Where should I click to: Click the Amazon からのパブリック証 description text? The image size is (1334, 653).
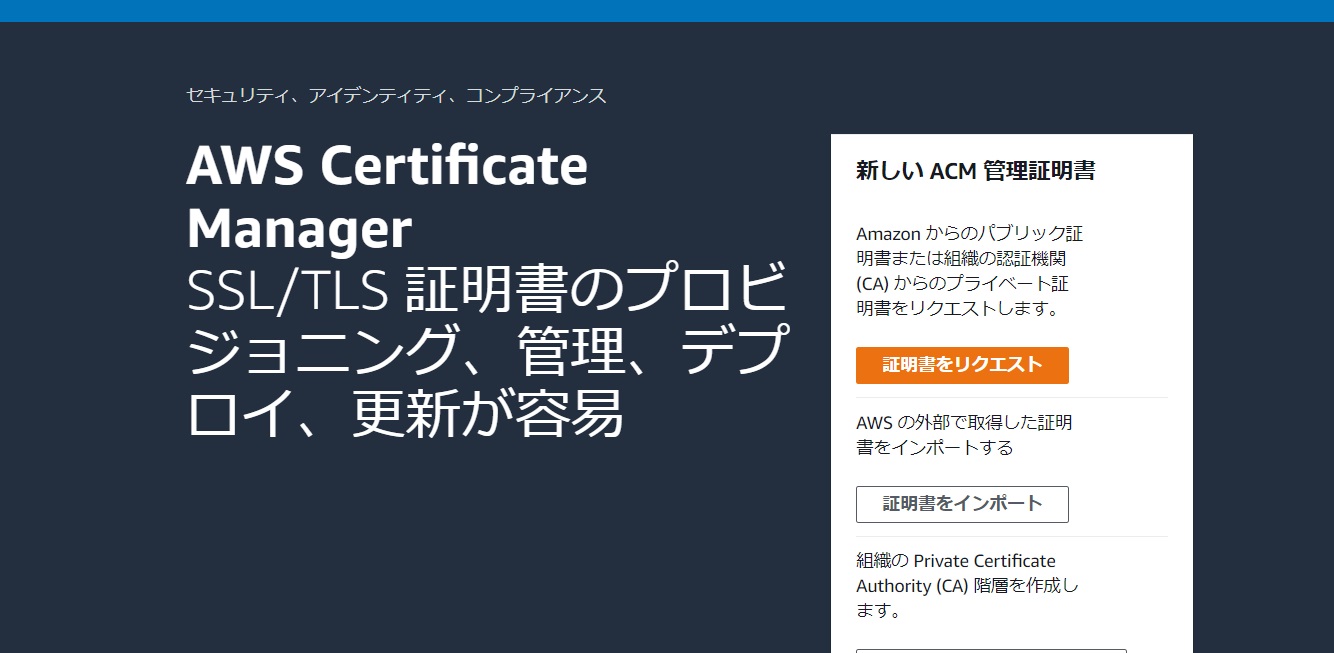(969, 234)
